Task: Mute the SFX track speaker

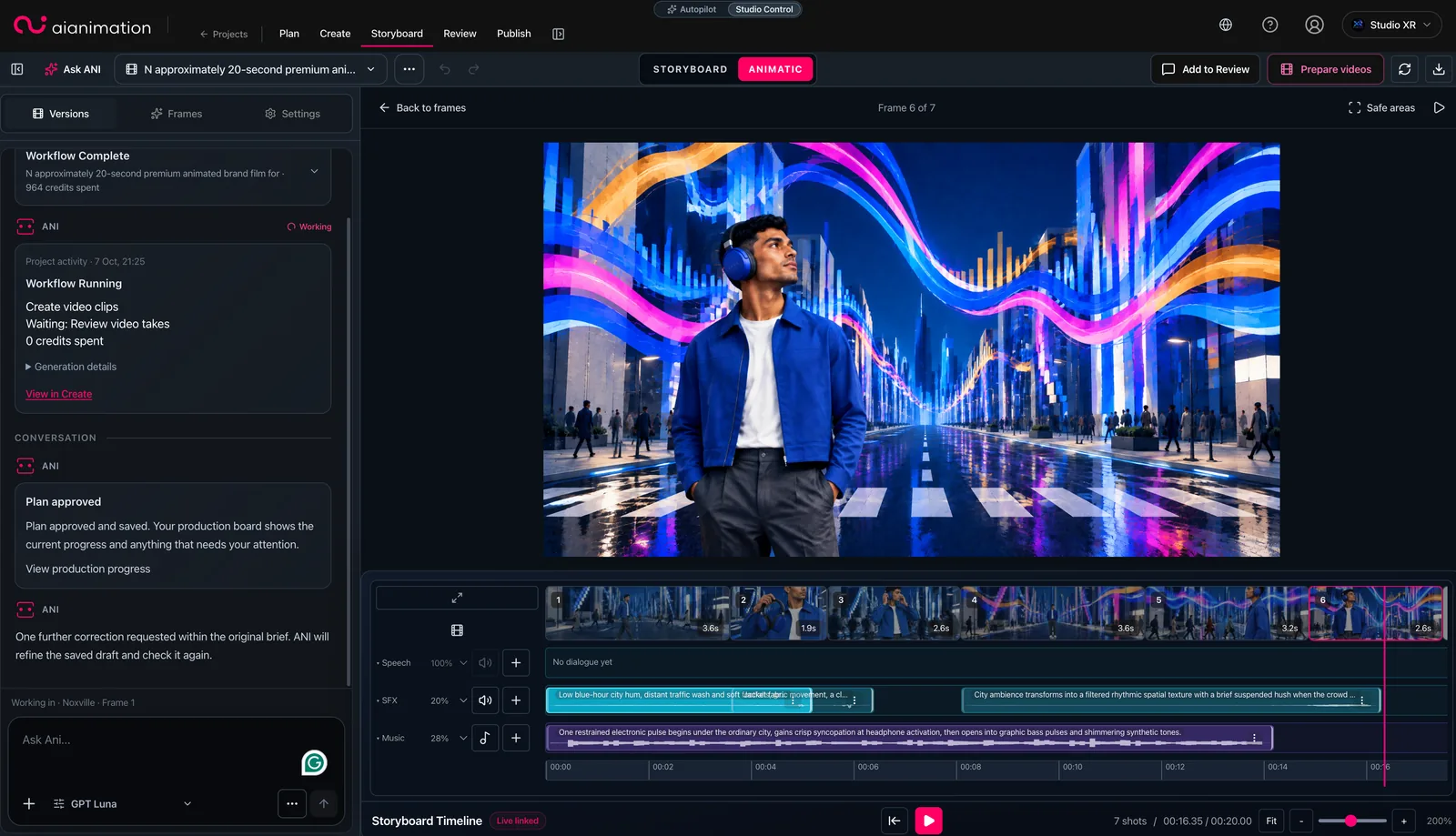Action: [485, 700]
